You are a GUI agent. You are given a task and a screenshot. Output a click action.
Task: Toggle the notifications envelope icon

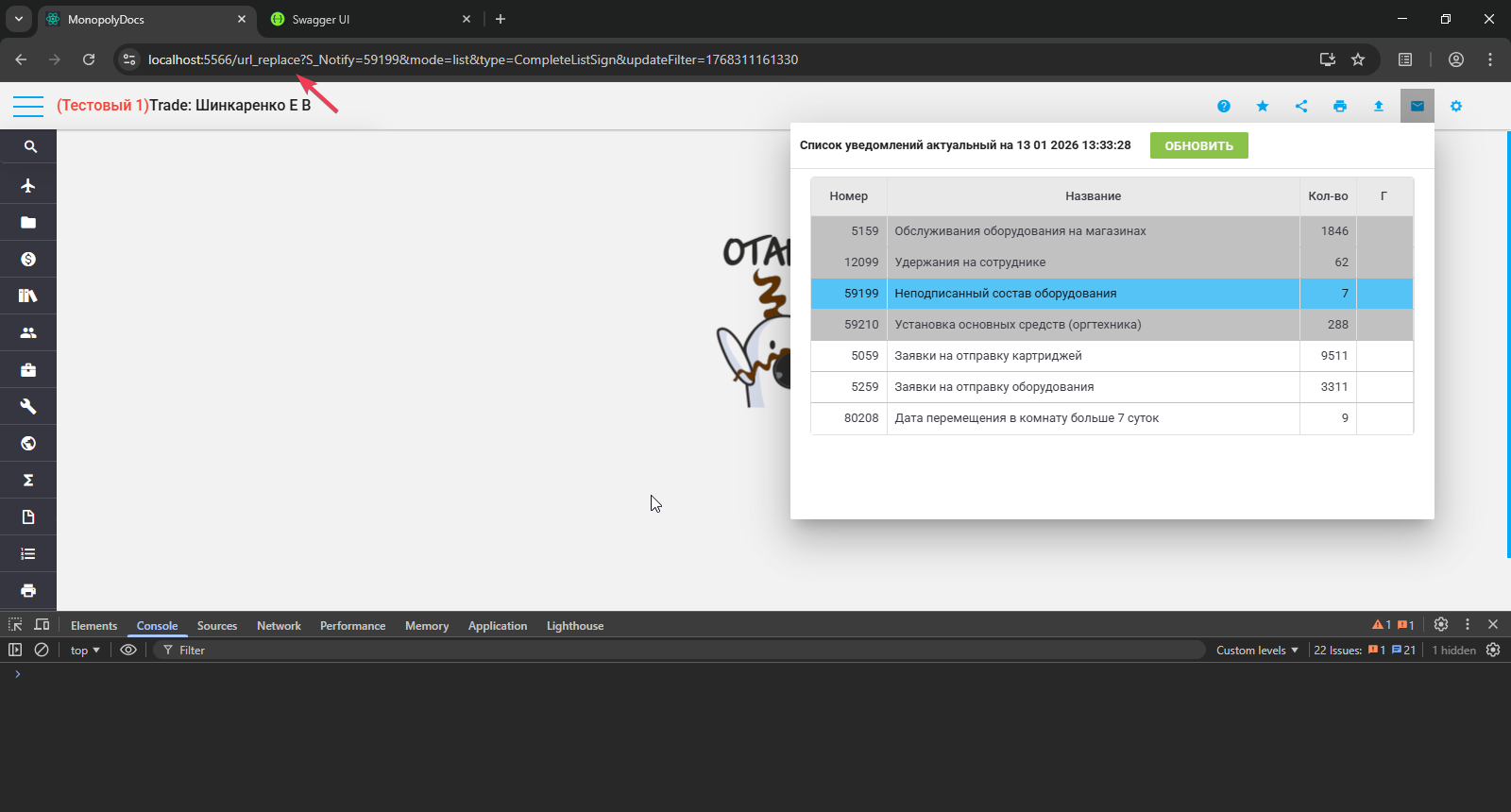pyautogui.click(x=1418, y=106)
